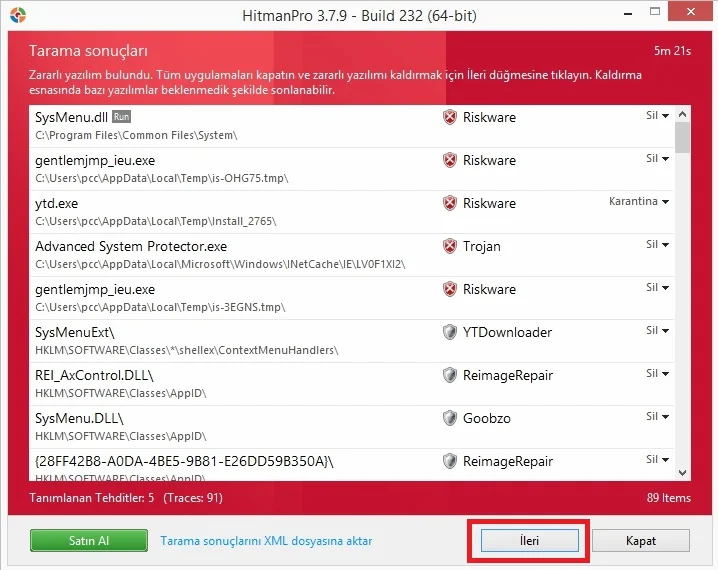The image size is (718, 570).
Task: Click the red shield icon beside SysMenu.dll
Action: point(450,117)
